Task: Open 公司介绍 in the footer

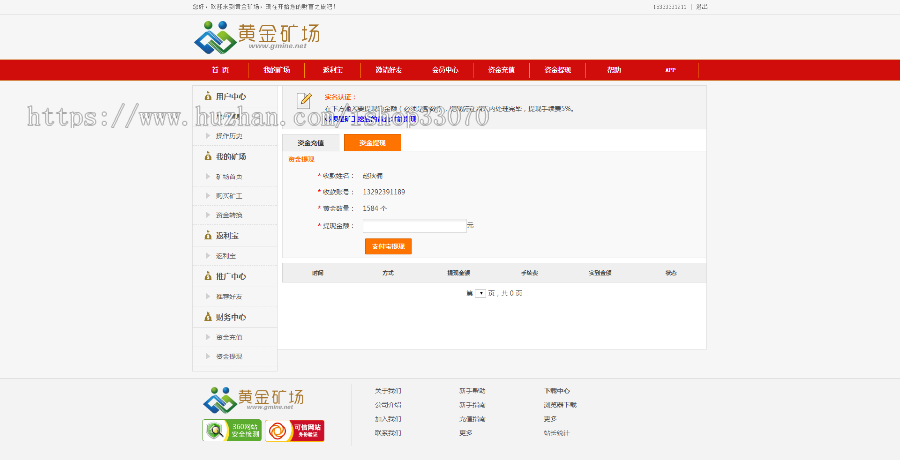Action: coord(388,405)
